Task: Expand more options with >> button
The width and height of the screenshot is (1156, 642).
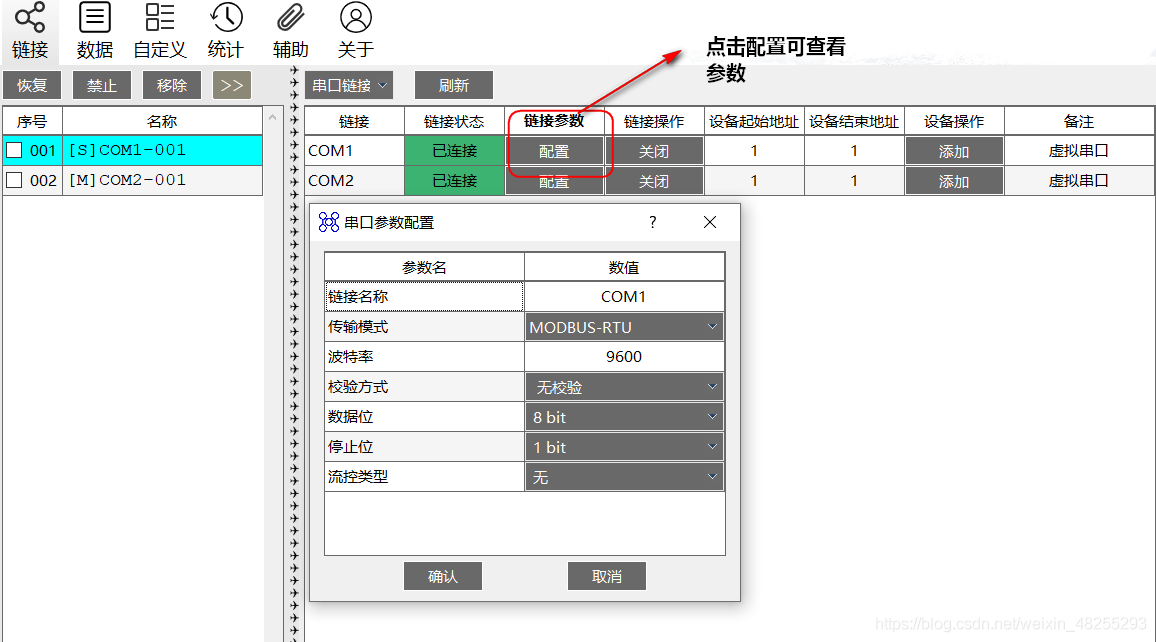Action: pyautogui.click(x=232, y=86)
